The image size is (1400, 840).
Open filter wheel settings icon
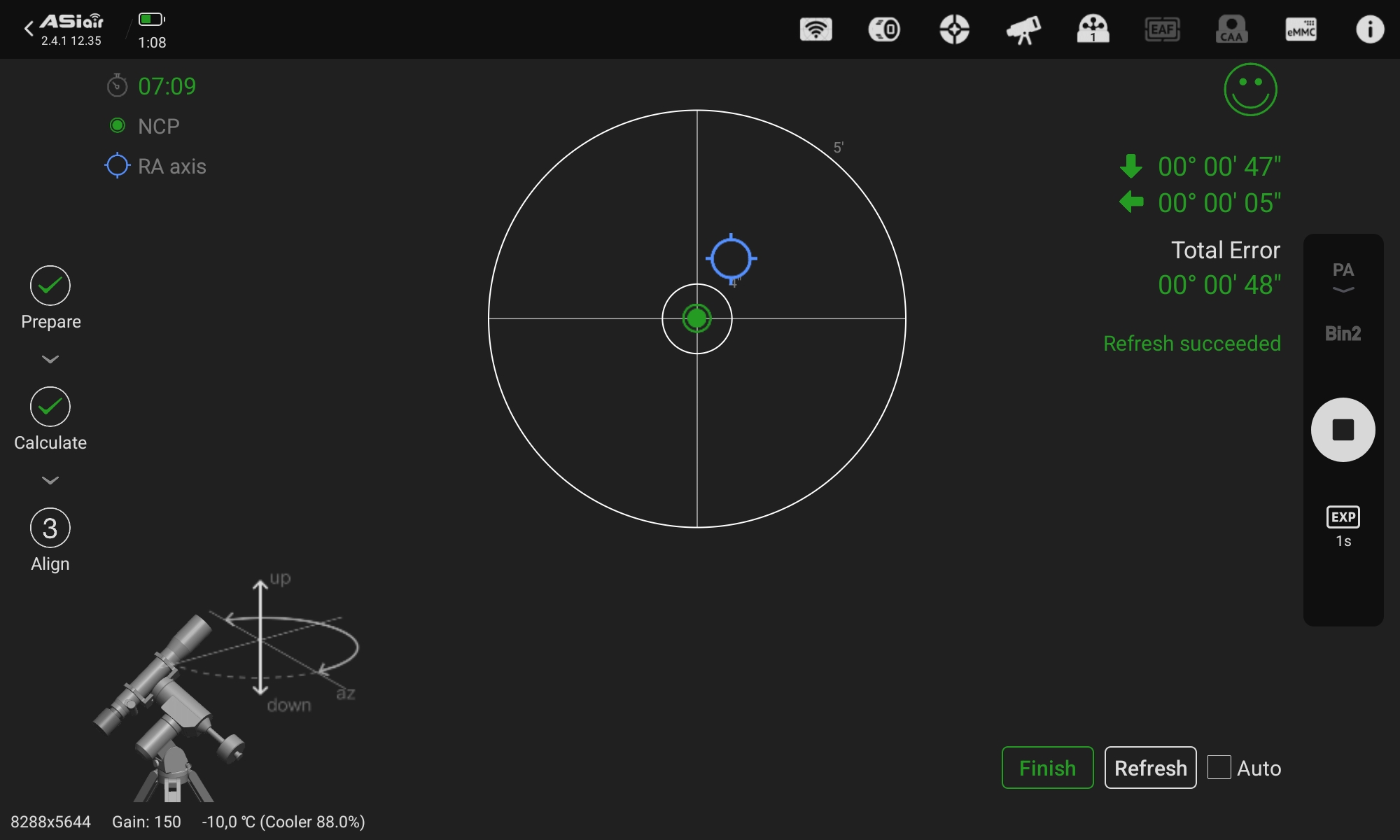[1093, 29]
